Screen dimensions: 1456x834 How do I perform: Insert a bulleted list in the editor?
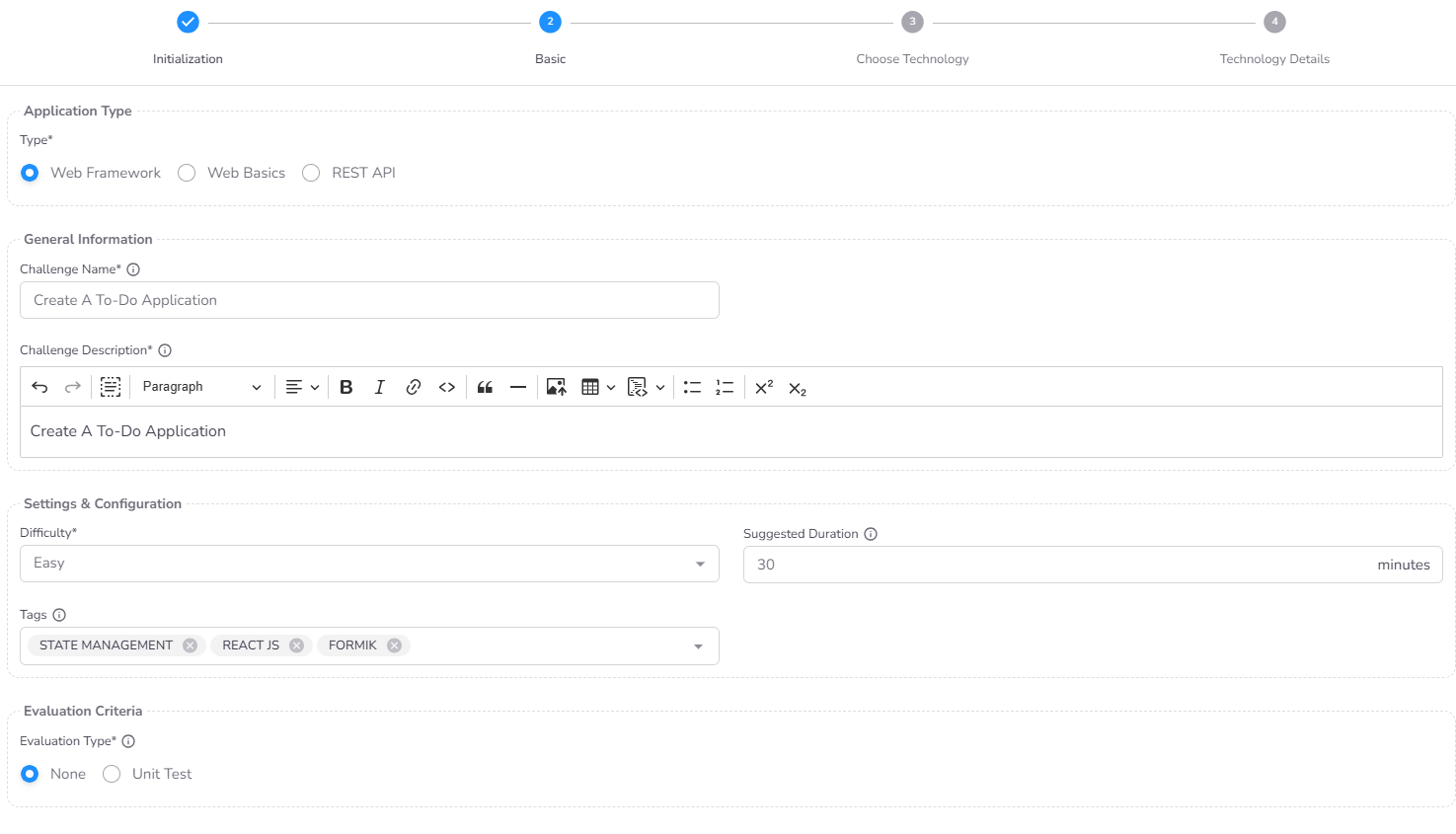692,387
